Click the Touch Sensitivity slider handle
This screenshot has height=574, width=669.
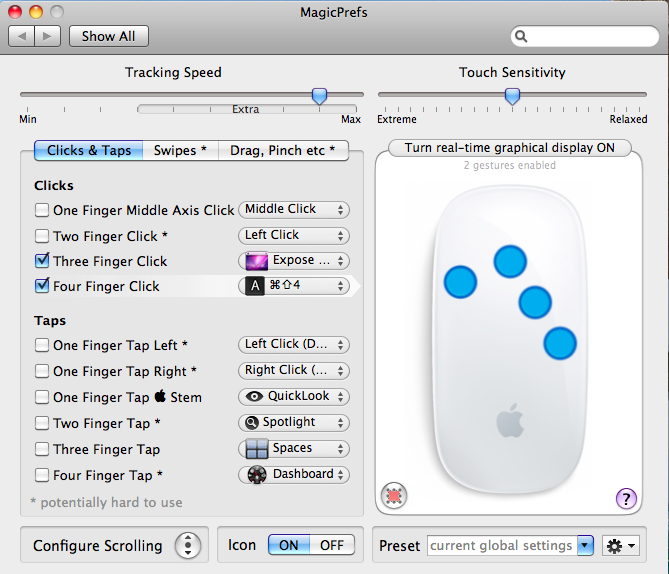click(x=512, y=96)
